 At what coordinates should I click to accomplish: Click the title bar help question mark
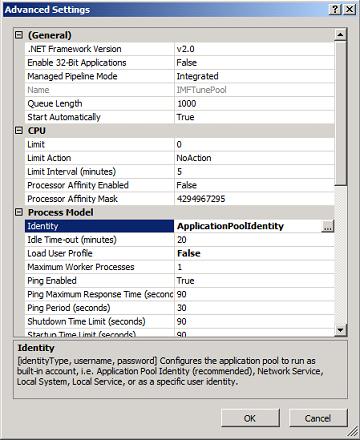point(335,9)
